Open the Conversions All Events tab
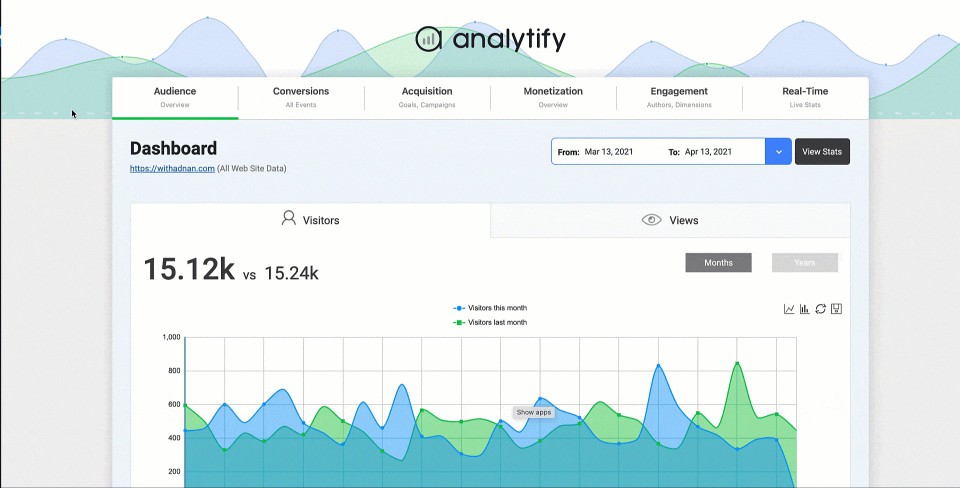Viewport: 960px width, 488px height. [301, 97]
